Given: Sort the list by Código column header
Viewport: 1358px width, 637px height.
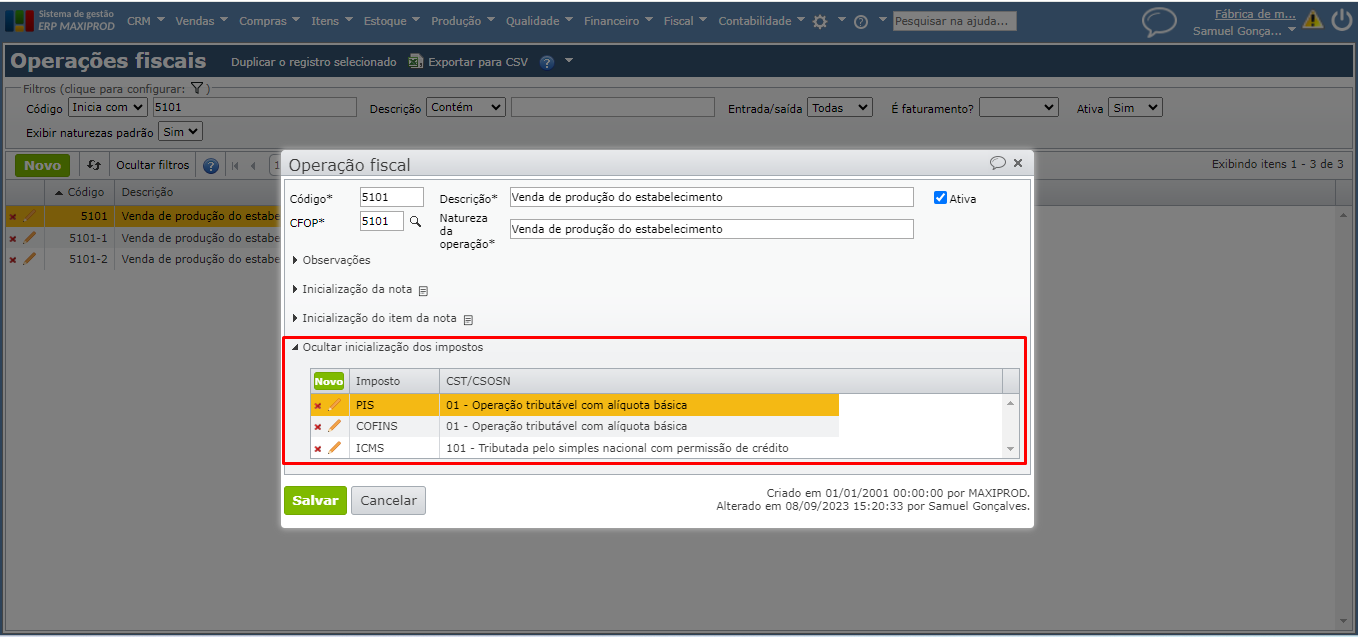Looking at the screenshot, I should click(79, 192).
